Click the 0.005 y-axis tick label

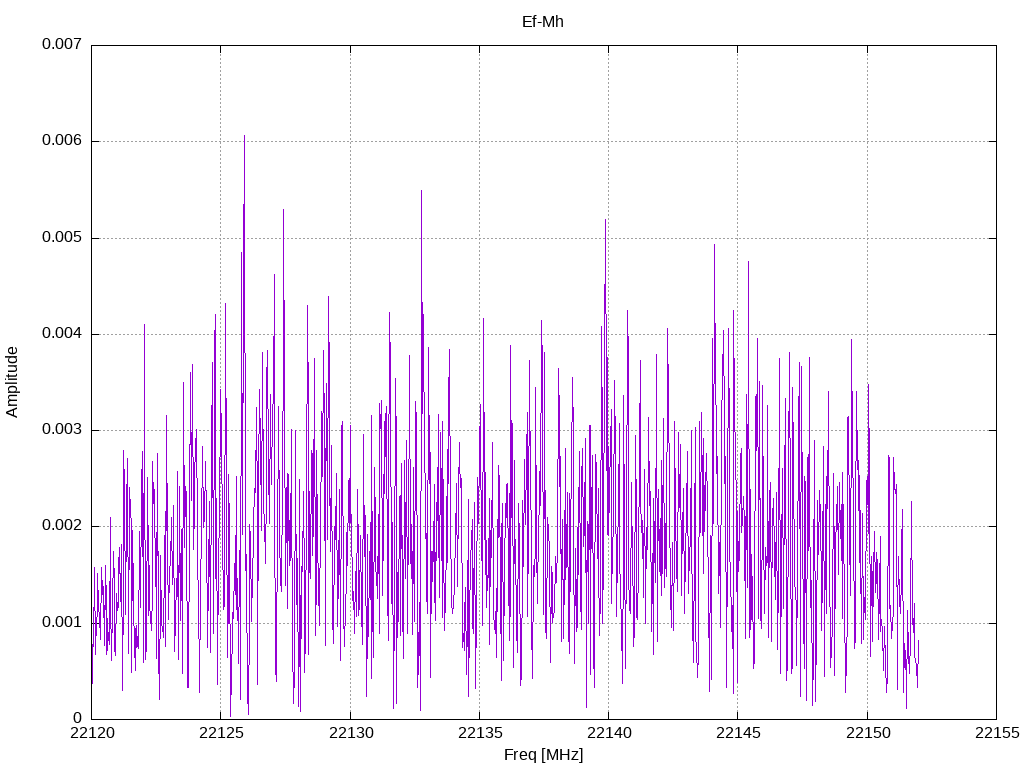(62, 237)
